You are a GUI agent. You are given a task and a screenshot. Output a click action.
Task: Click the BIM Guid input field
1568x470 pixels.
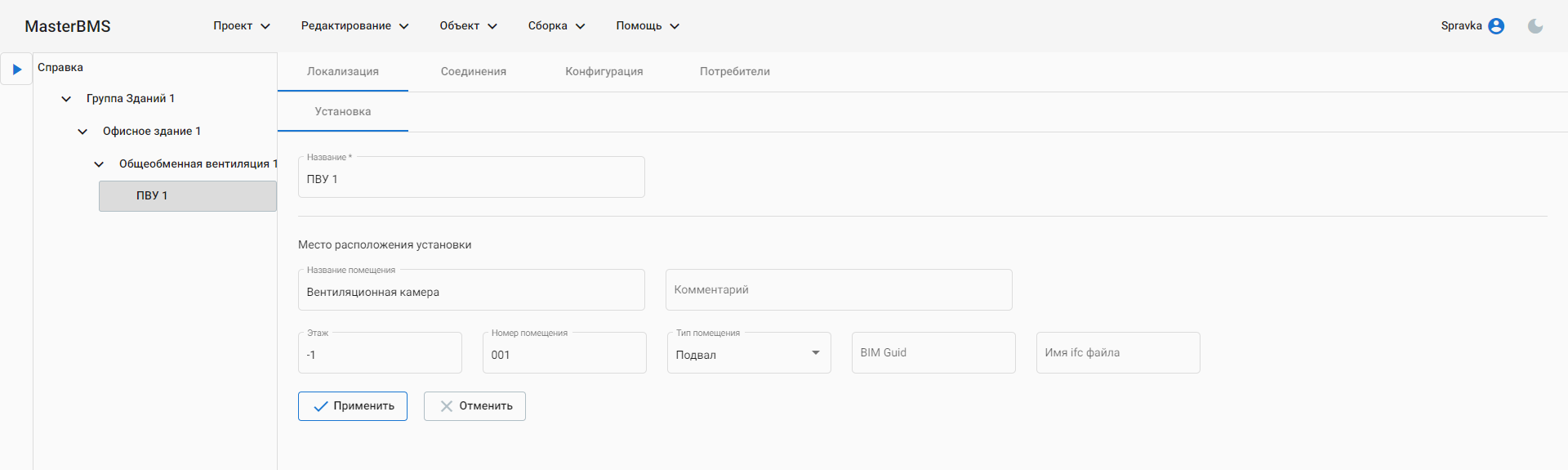coord(933,353)
